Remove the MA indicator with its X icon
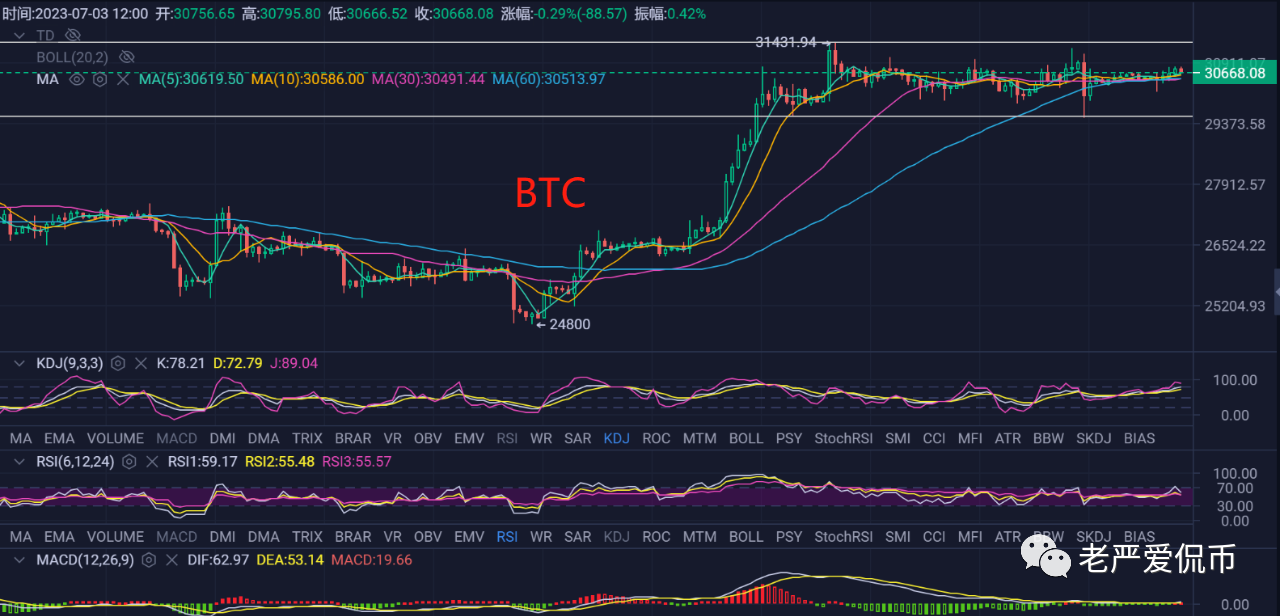This screenshot has width=1280, height=616. (x=123, y=78)
